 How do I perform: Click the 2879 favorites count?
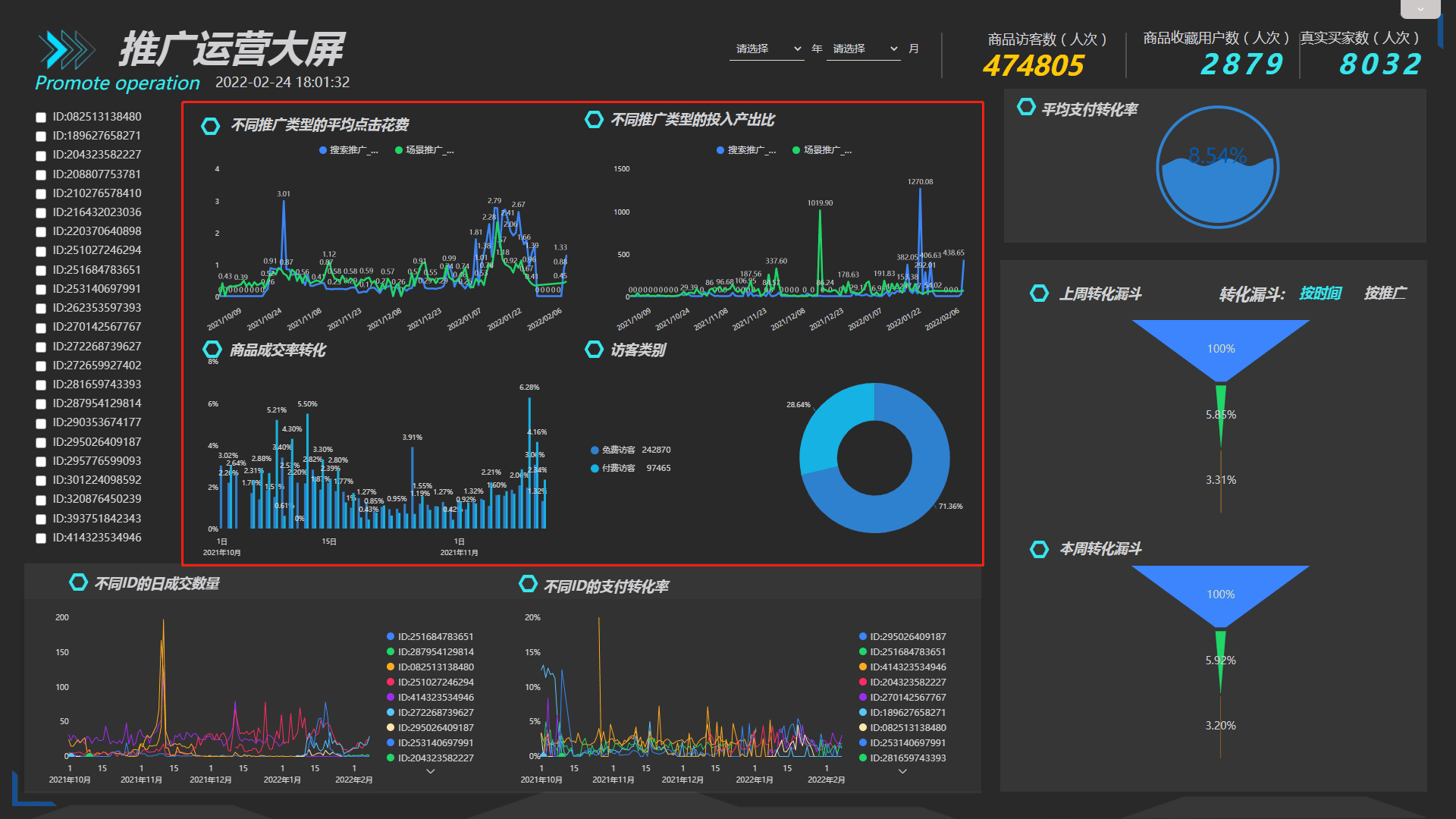pyautogui.click(x=1242, y=64)
